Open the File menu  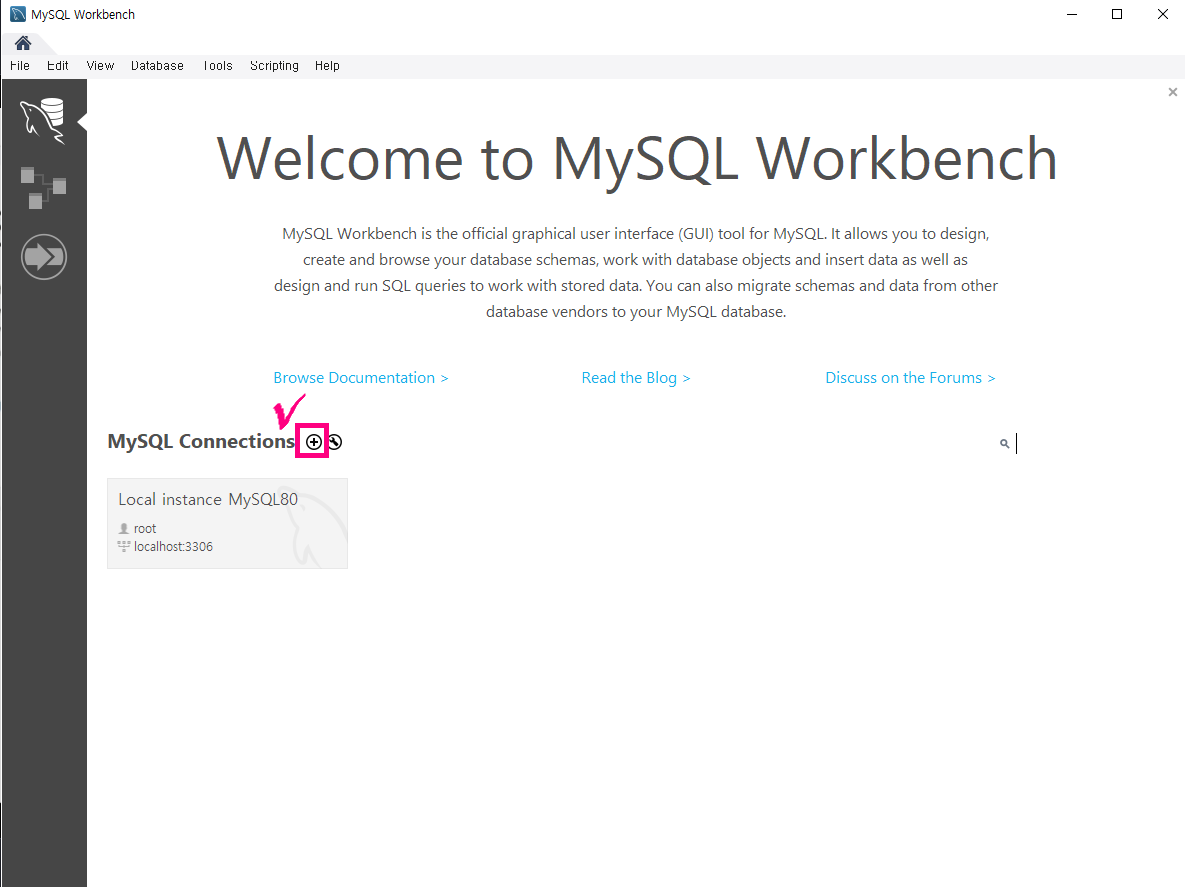coord(20,66)
